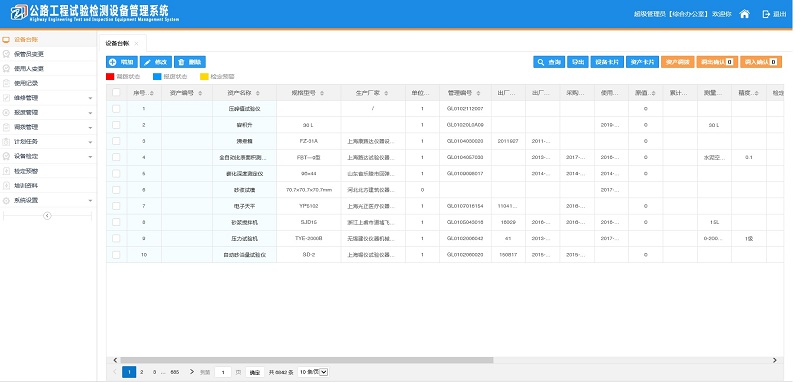Click the 修改 edit pencil button
The image size is (800, 382).
pyautogui.click(x=156, y=62)
